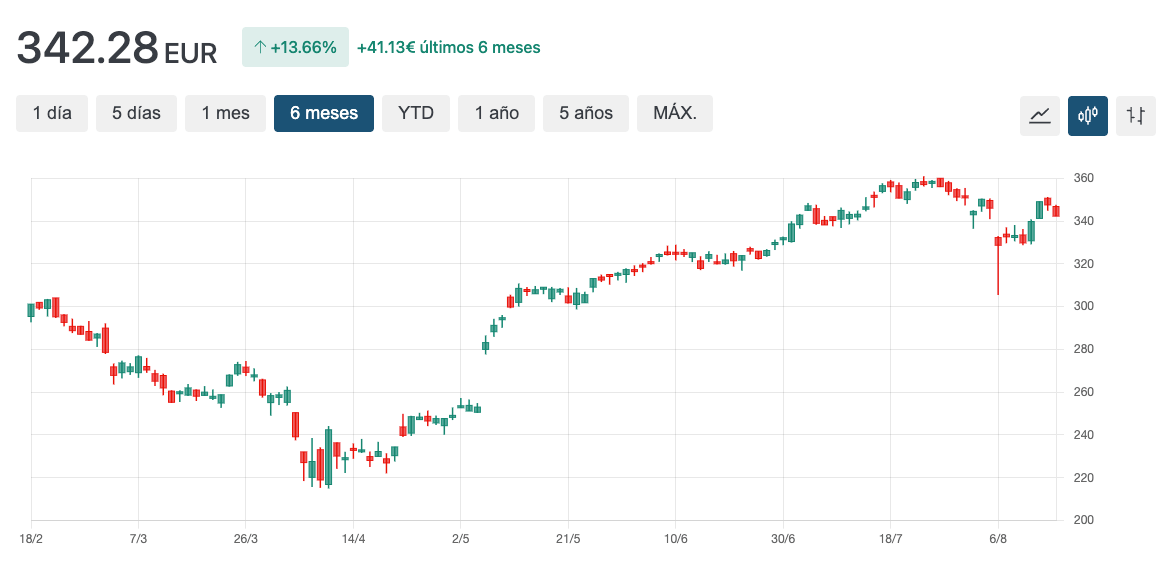The width and height of the screenshot is (1165, 567).
Task: Click the 220 price axis label
Action: tap(1083, 477)
